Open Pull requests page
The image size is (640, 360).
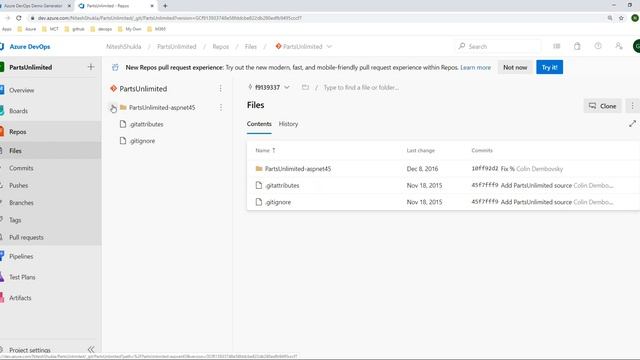point(26,237)
